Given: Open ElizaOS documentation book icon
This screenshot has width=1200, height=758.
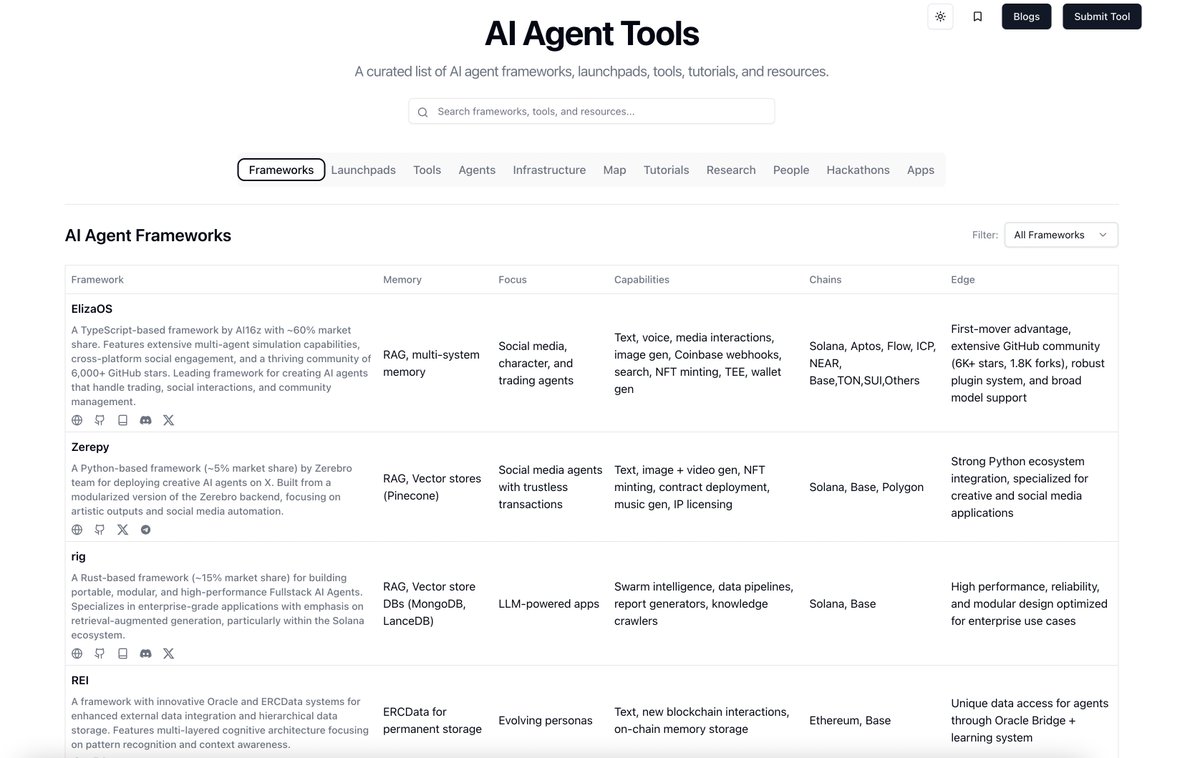Looking at the screenshot, I should (123, 420).
